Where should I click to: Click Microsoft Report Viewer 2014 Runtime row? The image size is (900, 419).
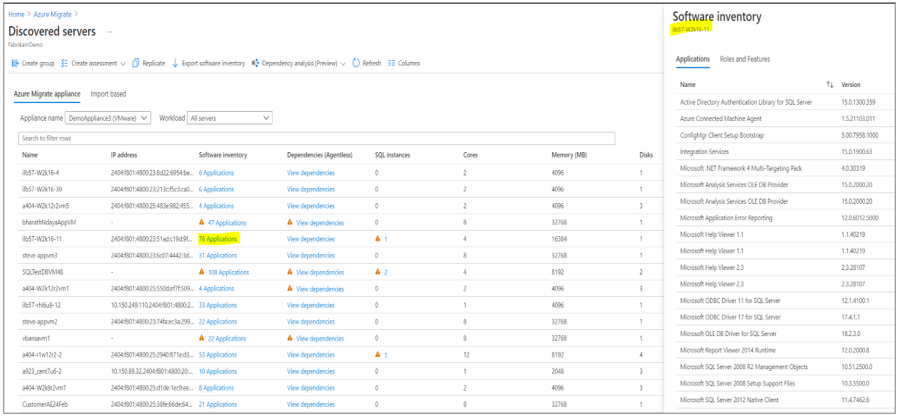tap(785, 350)
